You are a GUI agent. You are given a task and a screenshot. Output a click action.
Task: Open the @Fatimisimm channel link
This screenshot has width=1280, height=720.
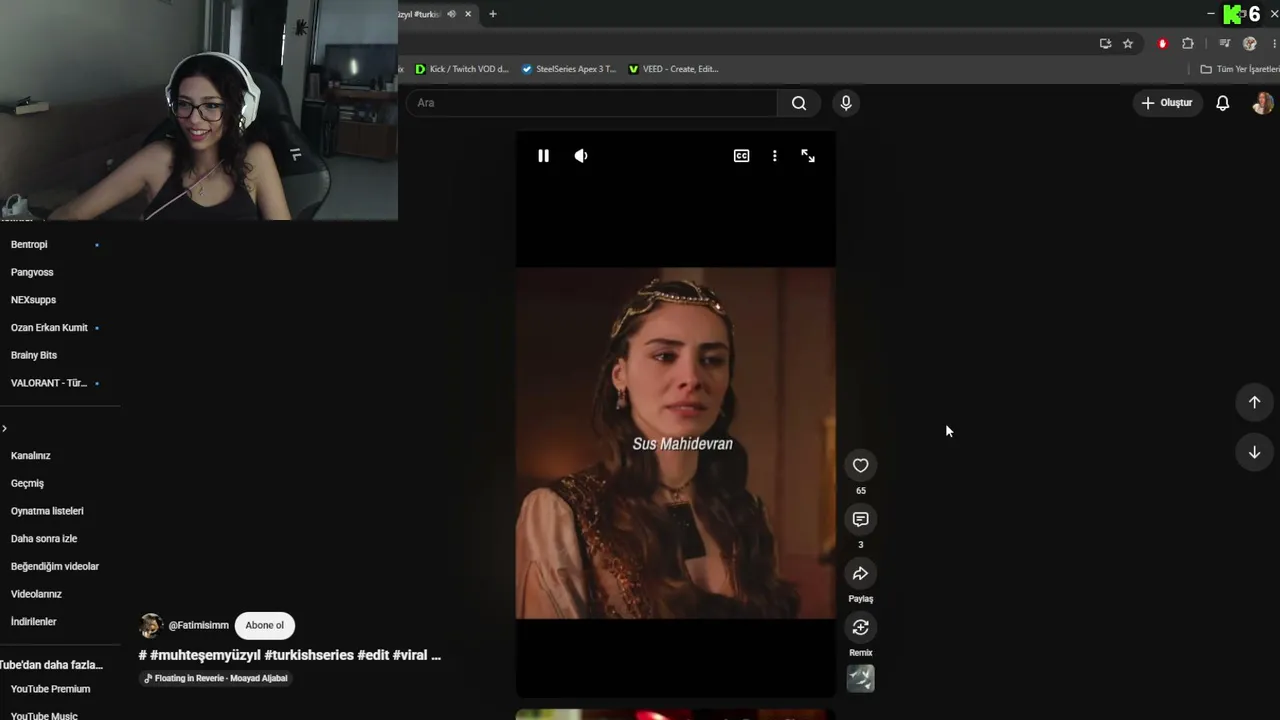[198, 625]
